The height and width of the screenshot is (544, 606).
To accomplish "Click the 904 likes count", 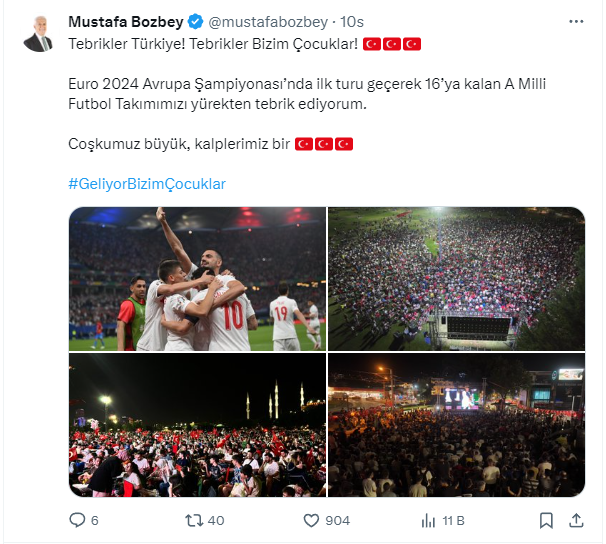I will pos(337,520).
